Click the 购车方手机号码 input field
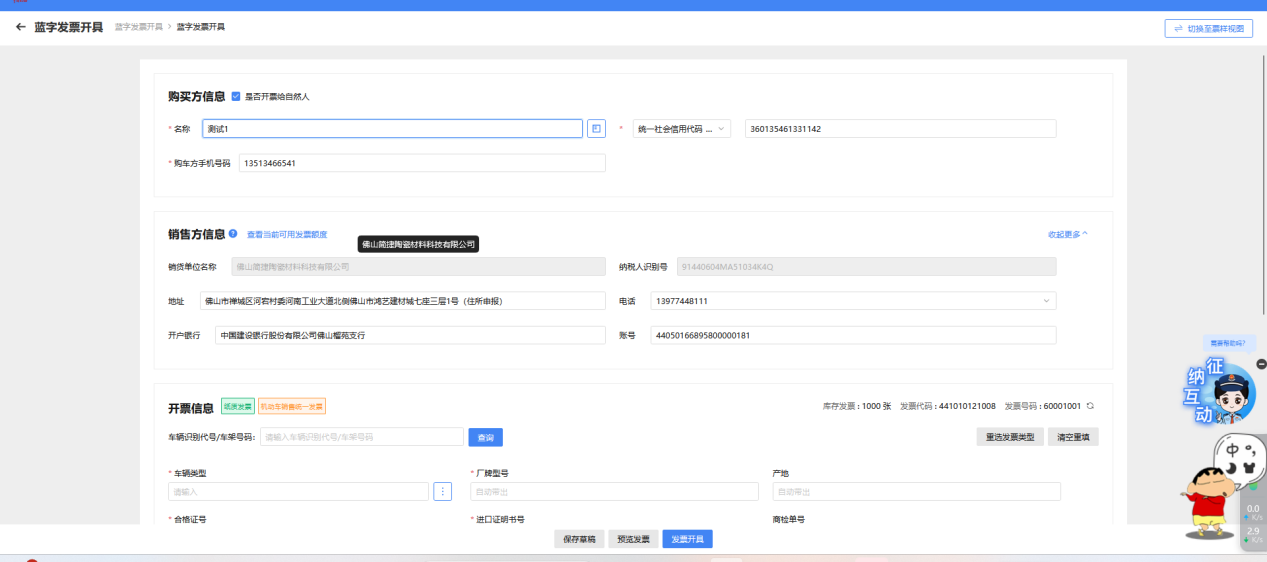The height and width of the screenshot is (562, 1267). click(422, 163)
